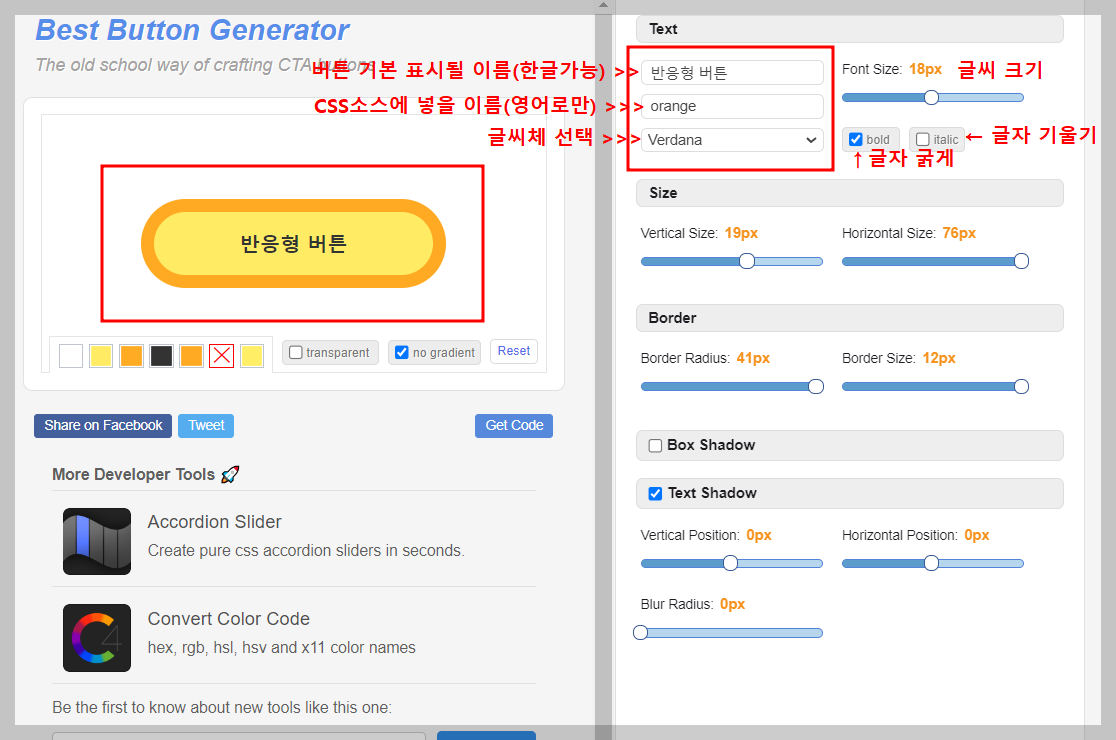Open the Verdana font family dropdown
Viewport: 1116px width, 740px height.
pos(731,139)
